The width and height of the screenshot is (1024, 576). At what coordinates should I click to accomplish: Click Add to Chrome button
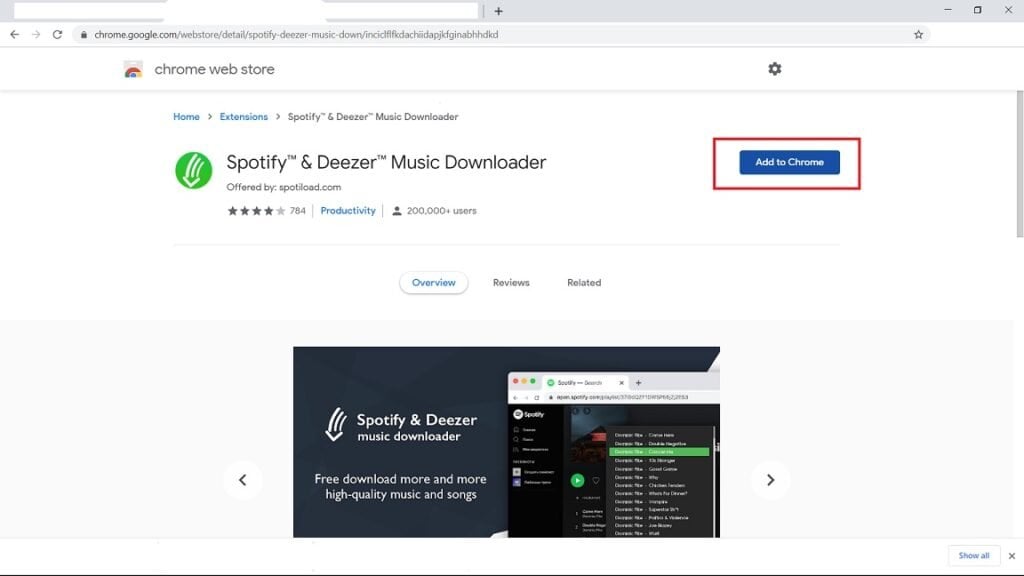tap(790, 162)
